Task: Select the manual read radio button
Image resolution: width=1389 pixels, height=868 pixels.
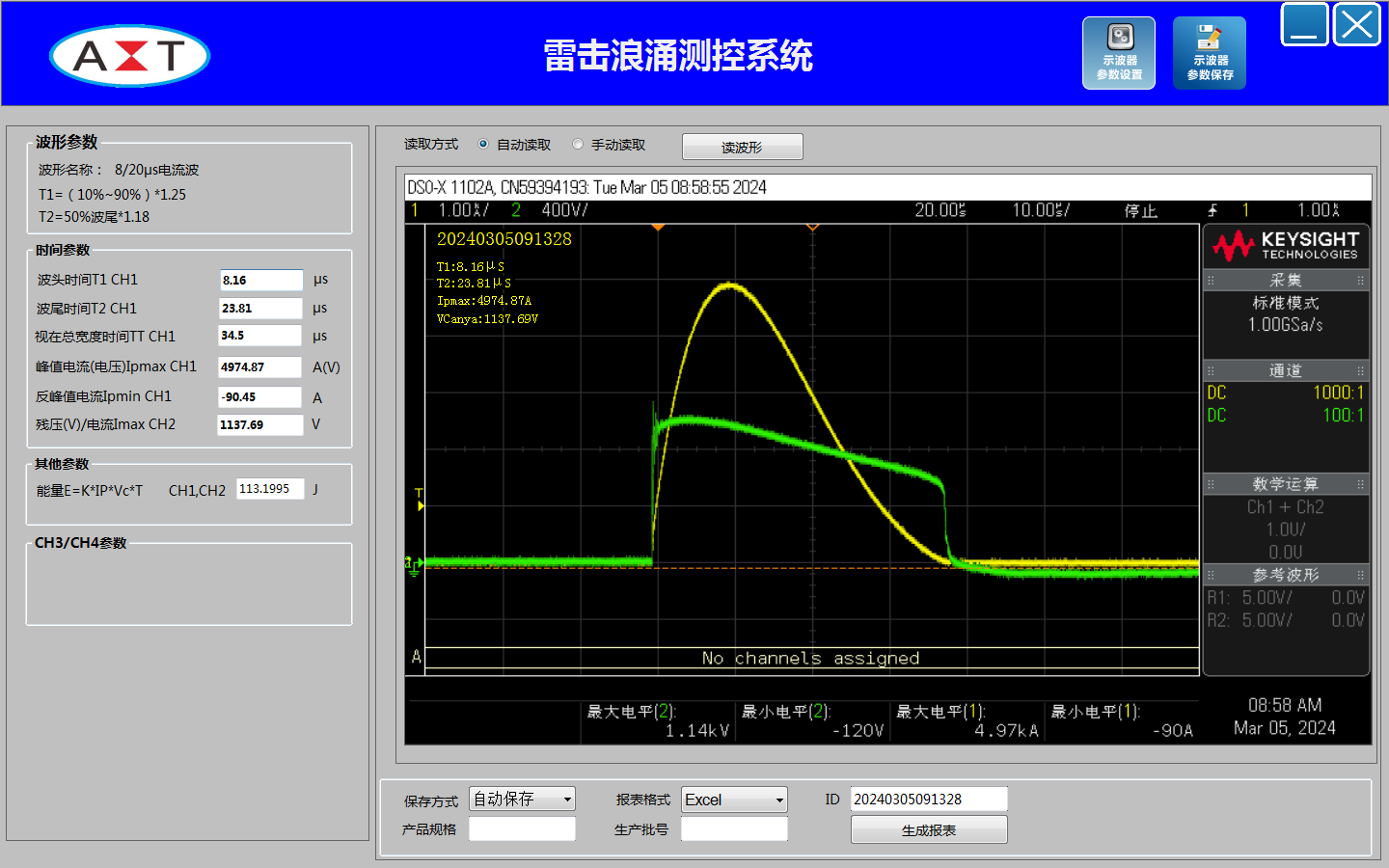Action: [578, 145]
